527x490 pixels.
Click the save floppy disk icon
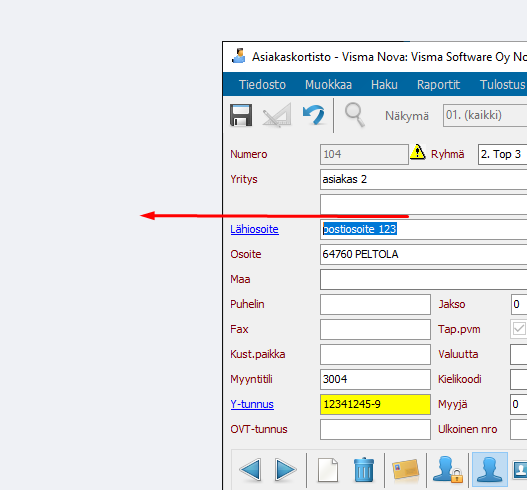241,115
